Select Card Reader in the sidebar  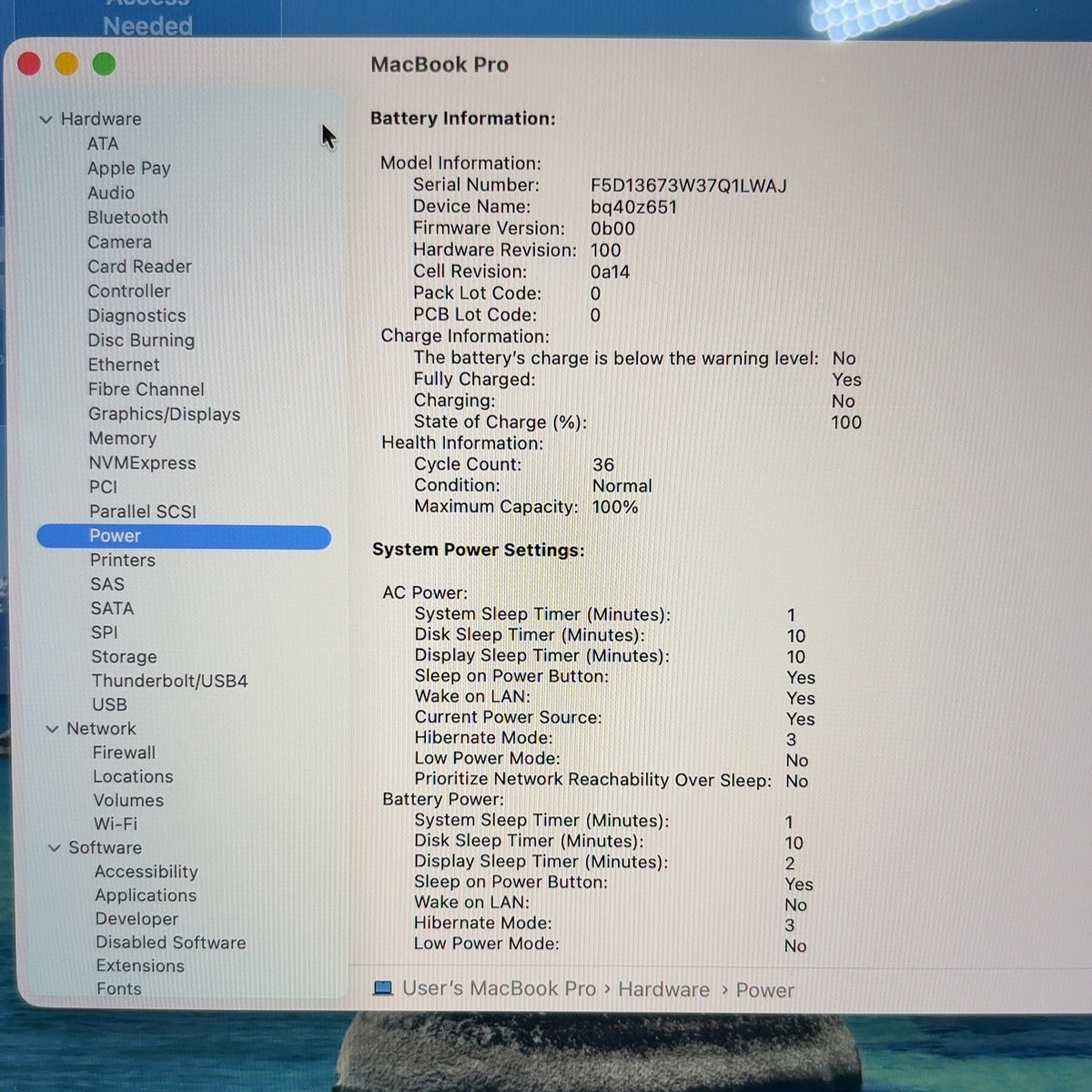click(x=139, y=267)
